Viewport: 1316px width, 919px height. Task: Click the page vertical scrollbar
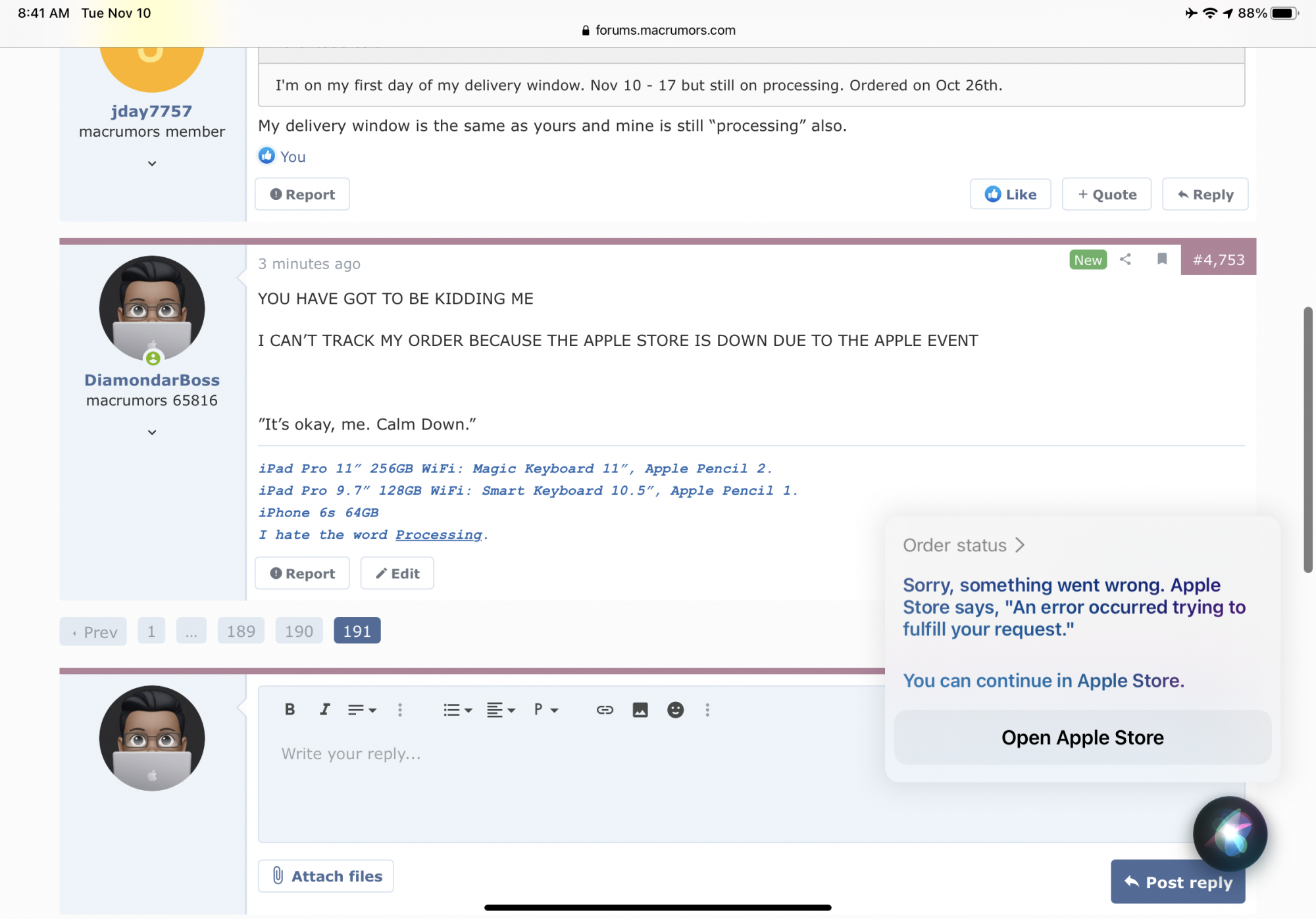1308,439
